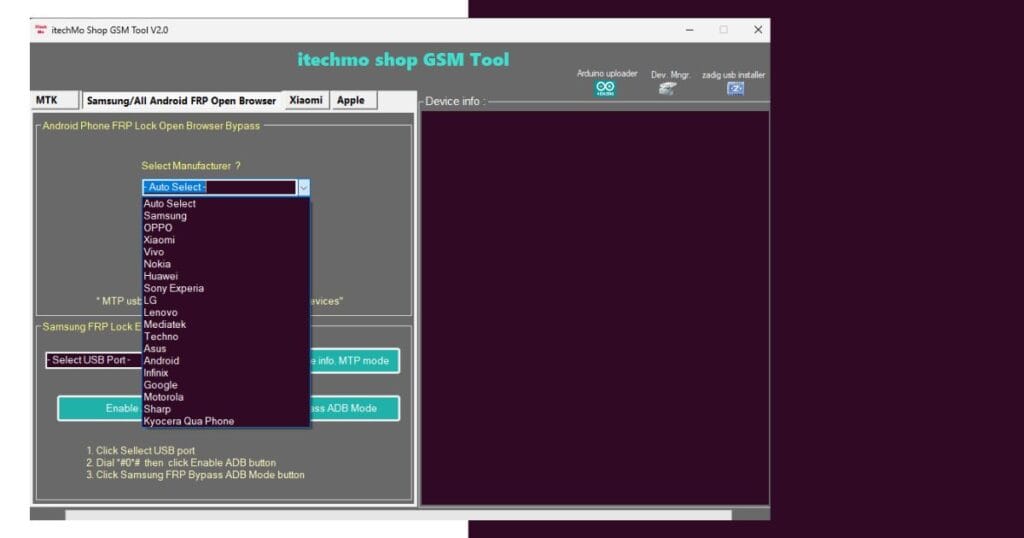This screenshot has width=1024, height=538.
Task: Pick Infinix from the list
Action: click(225, 373)
